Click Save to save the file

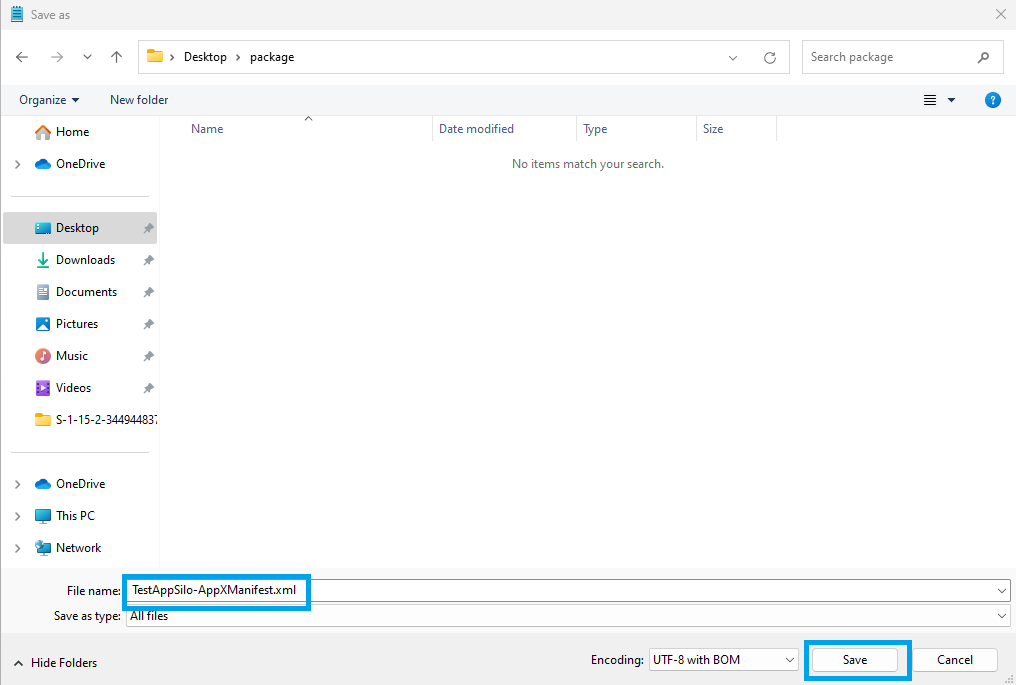tap(855, 660)
